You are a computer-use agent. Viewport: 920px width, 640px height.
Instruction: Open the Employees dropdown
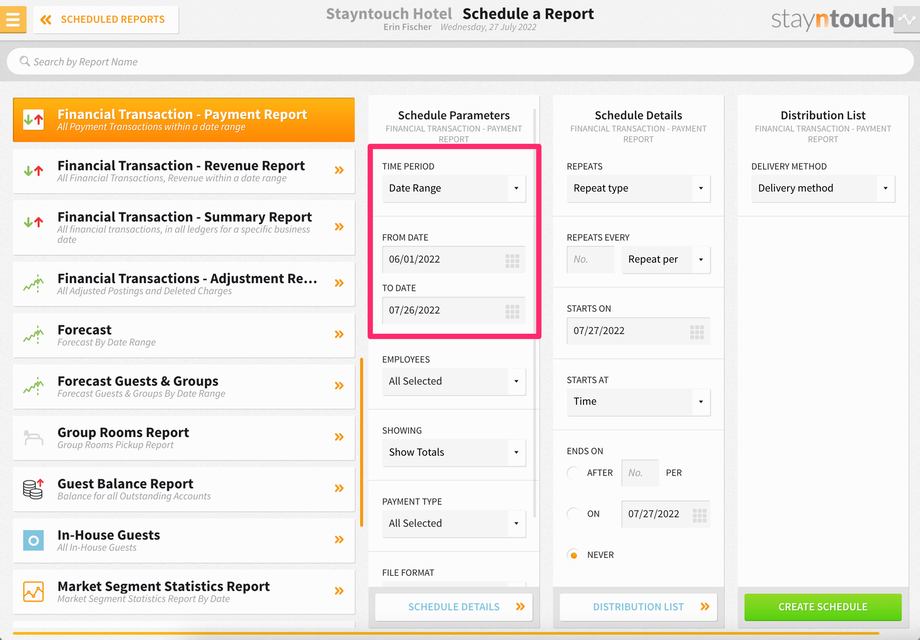pos(454,381)
